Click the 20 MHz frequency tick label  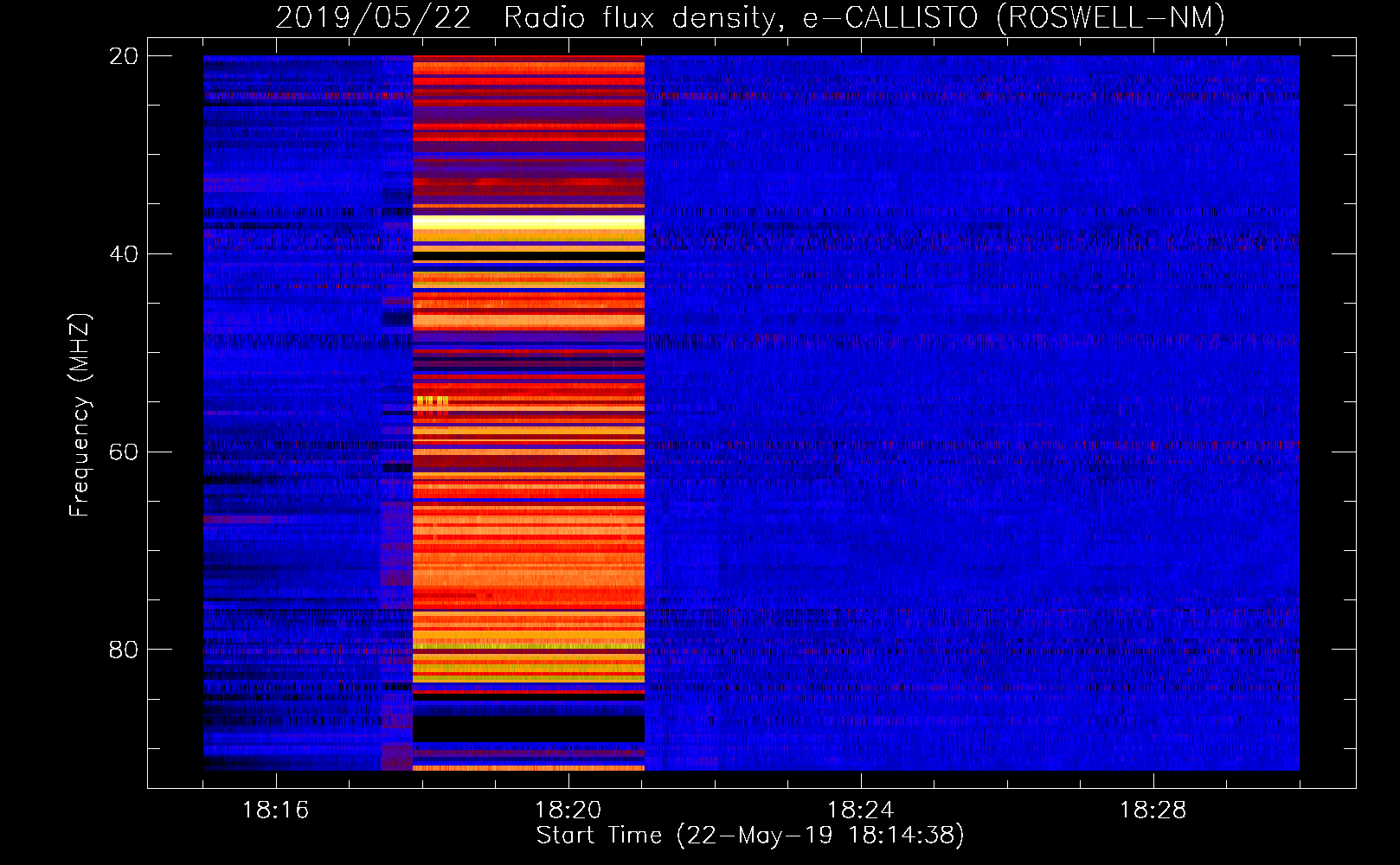point(123,56)
